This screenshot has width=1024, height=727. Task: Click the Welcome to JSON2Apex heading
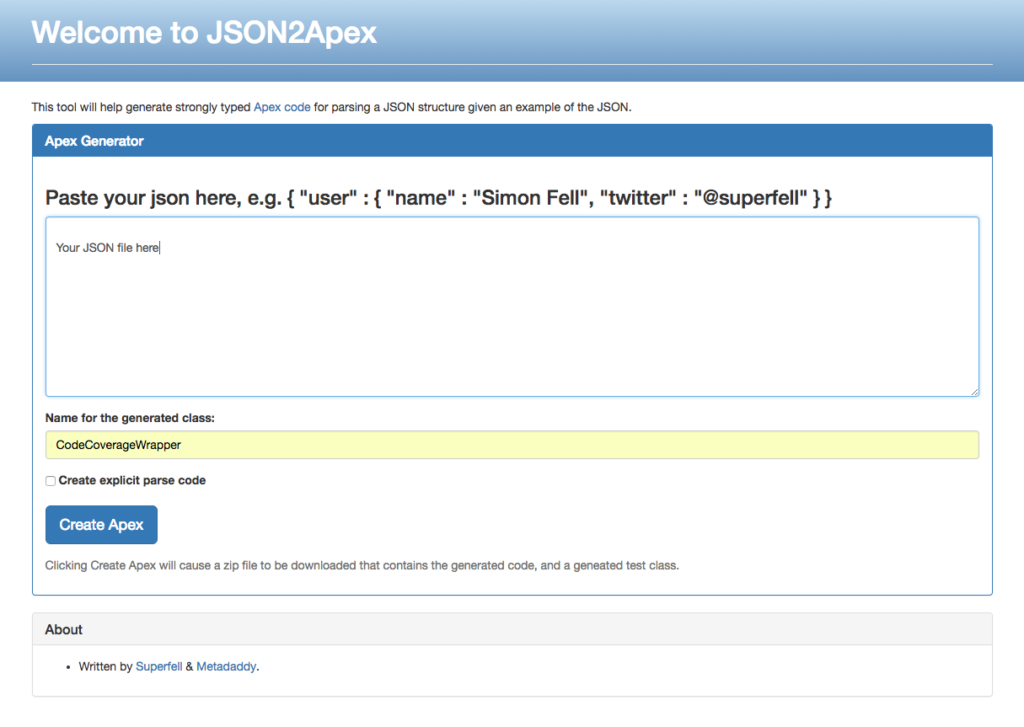[204, 32]
